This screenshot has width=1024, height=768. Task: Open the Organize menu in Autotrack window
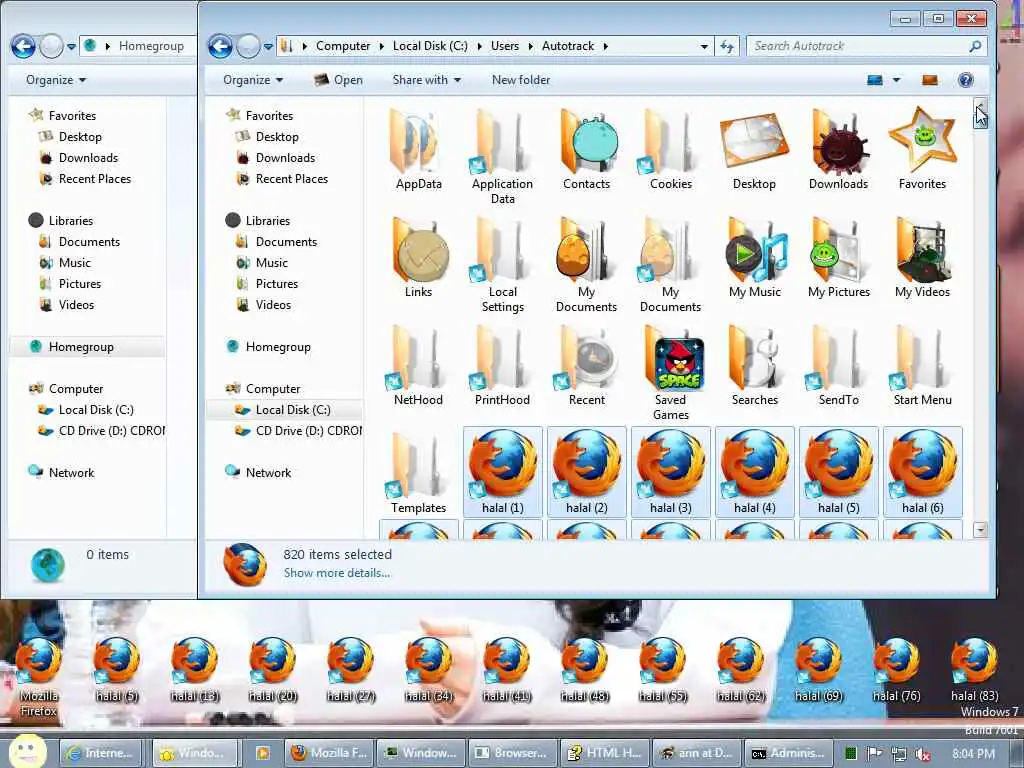coord(253,80)
